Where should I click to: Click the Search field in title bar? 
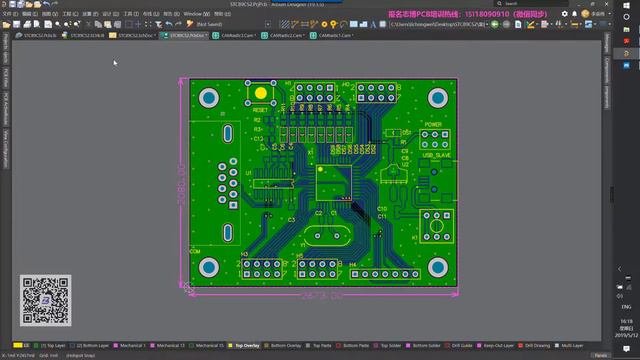[530, 4]
